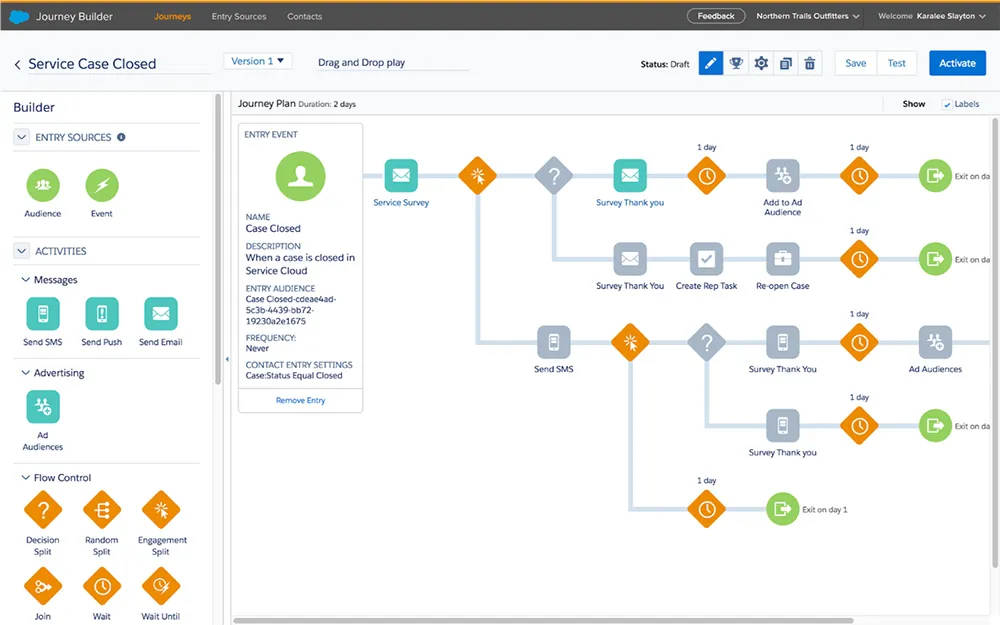This screenshot has height=625, width=1000.
Task: Open the trophy goal icon
Action: coord(736,63)
